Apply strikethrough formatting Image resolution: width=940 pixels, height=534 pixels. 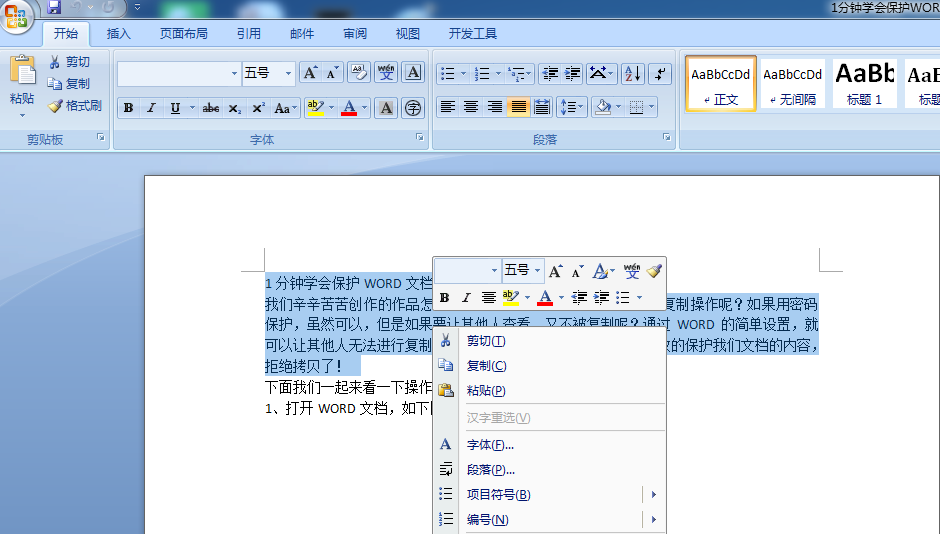(210, 108)
